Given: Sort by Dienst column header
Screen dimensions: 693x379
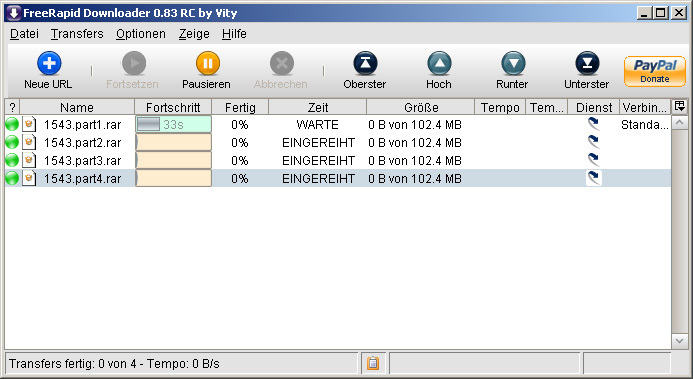Looking at the screenshot, I should point(594,107).
